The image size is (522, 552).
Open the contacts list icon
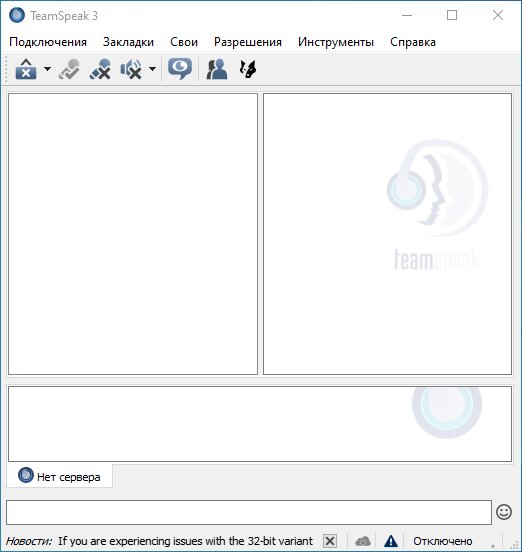(x=216, y=69)
